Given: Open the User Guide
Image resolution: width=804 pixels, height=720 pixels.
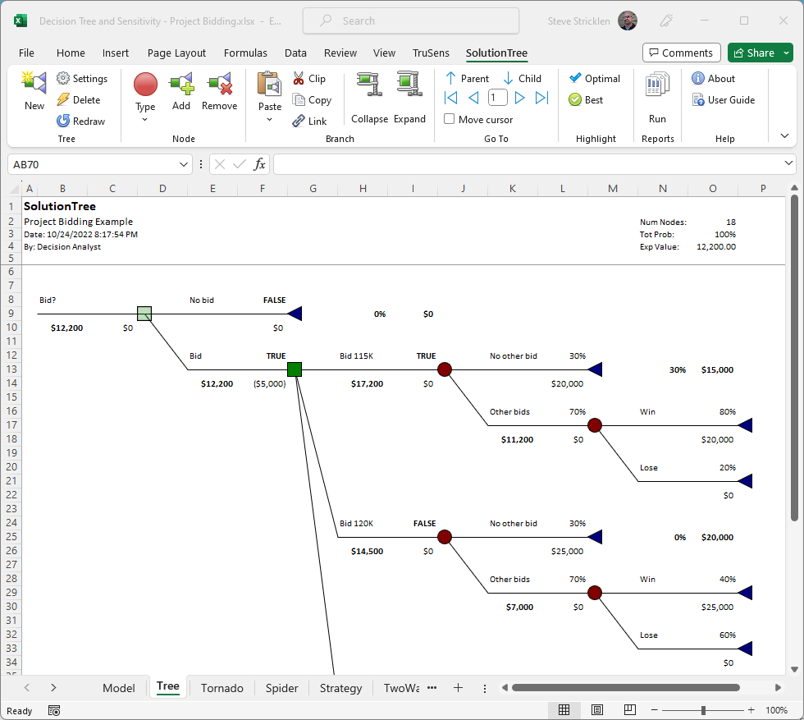Looking at the screenshot, I should point(723,100).
